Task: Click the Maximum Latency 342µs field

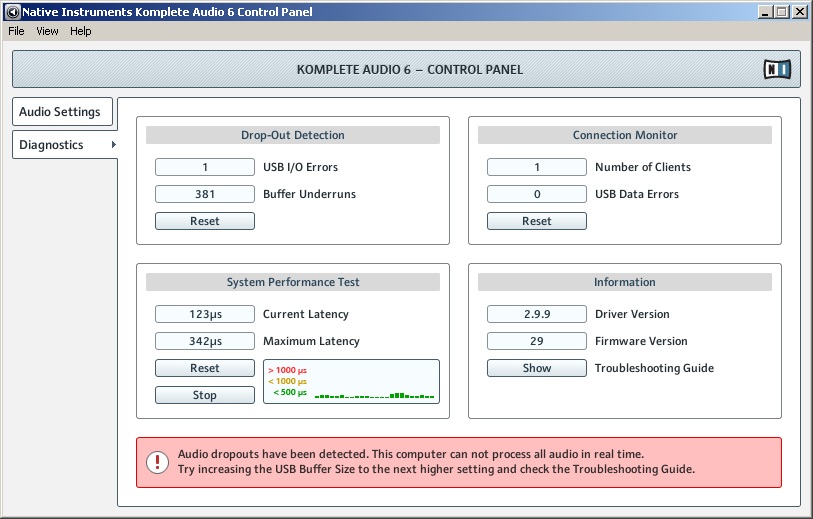Action: coord(205,341)
